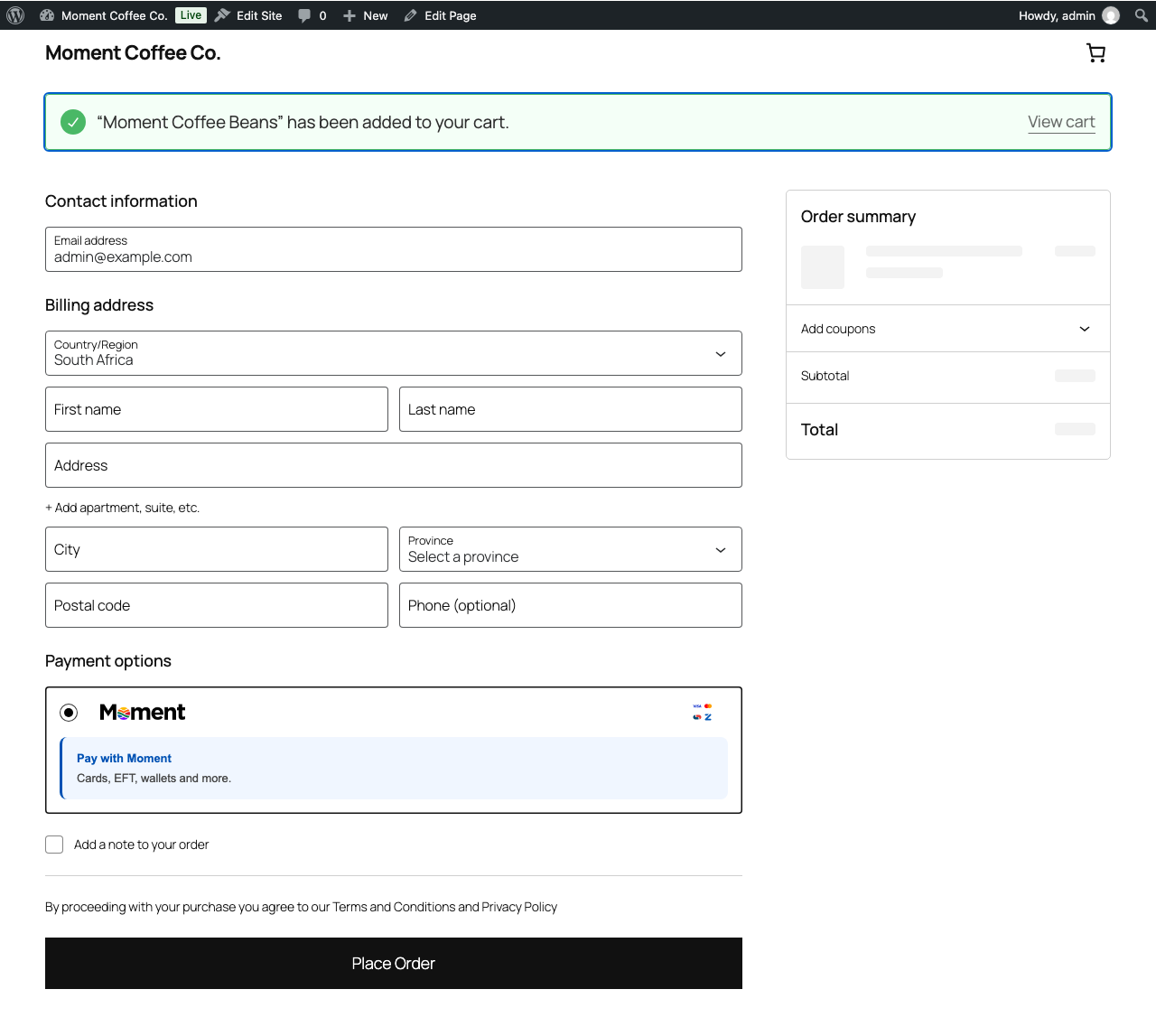
Task: Click the First name field
Action: tap(217, 409)
